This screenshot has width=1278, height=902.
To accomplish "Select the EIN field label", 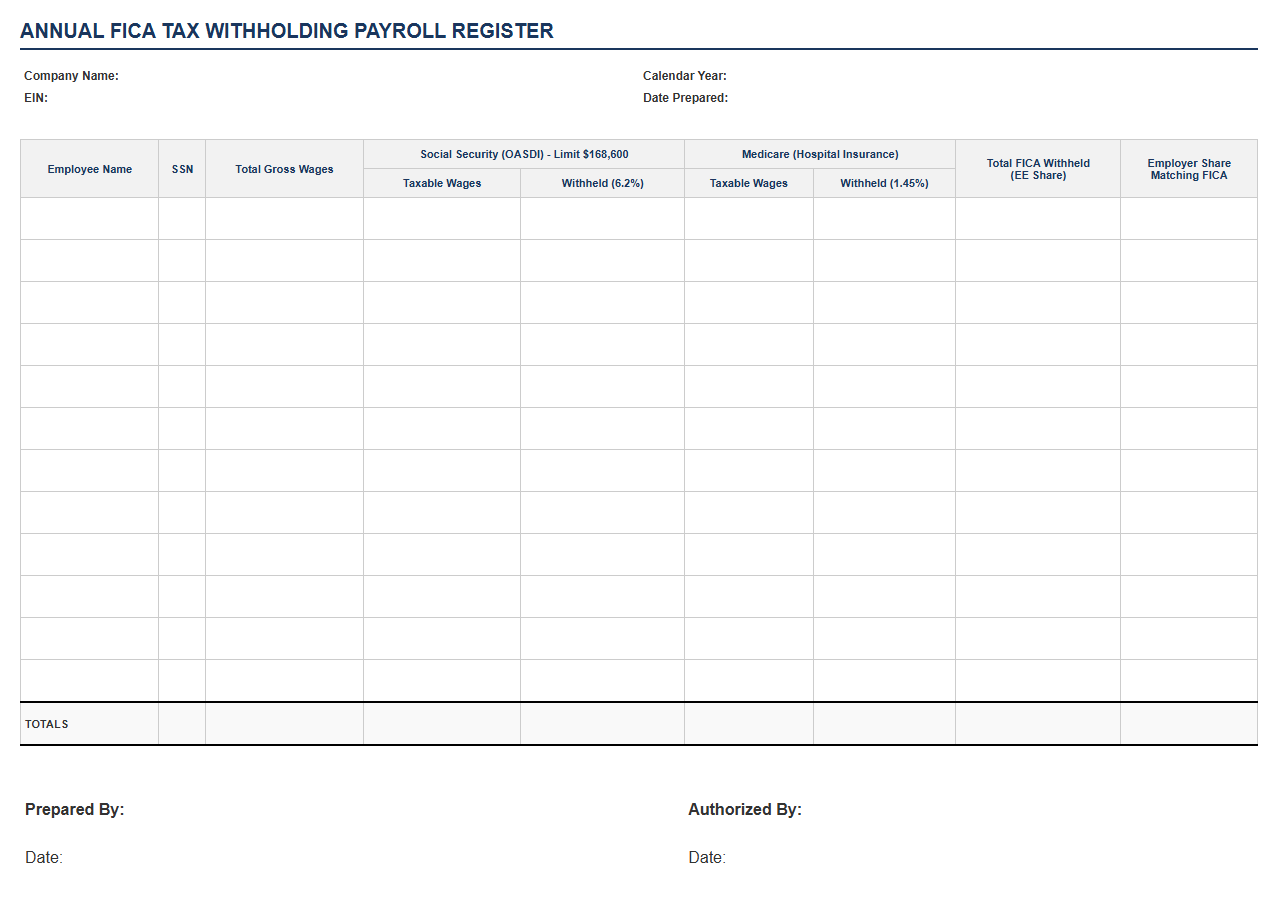I will [36, 98].
